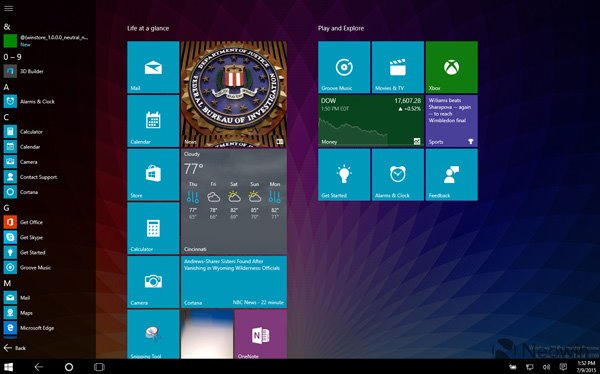Open the Movies & TV tile
This screenshot has width=600, height=374.
coord(398,67)
